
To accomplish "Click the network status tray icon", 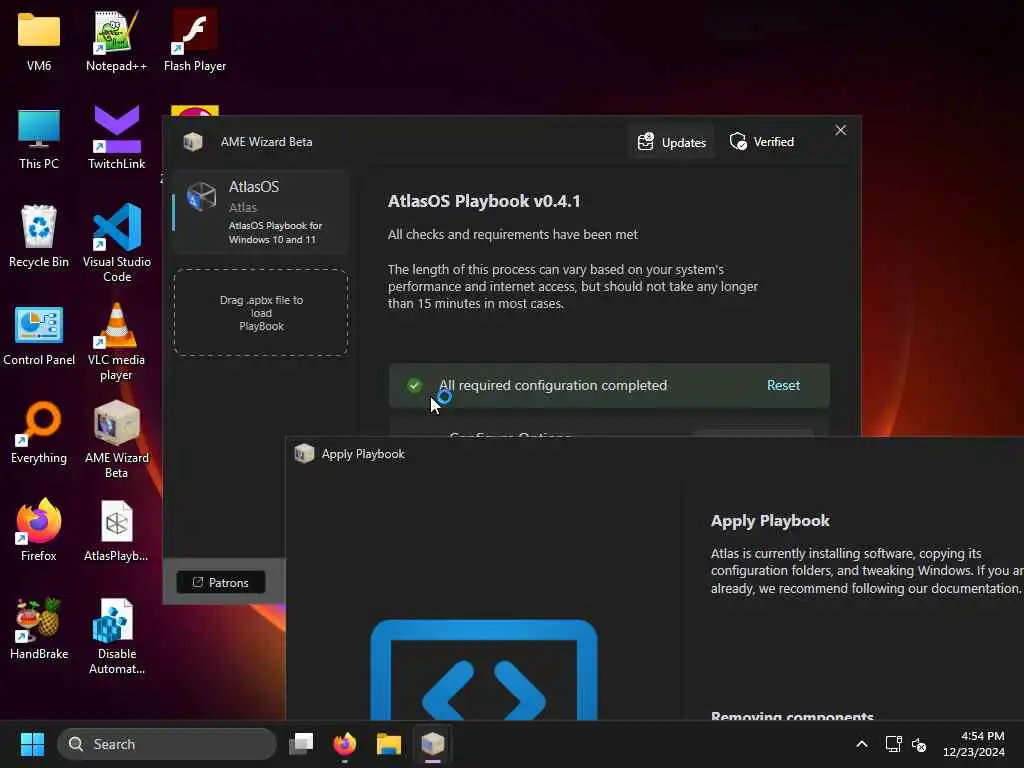I will point(893,744).
